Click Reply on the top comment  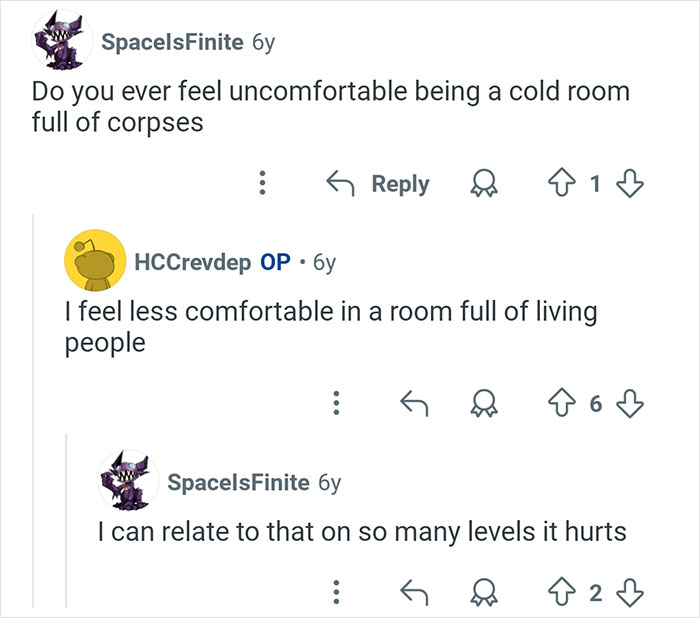378,184
